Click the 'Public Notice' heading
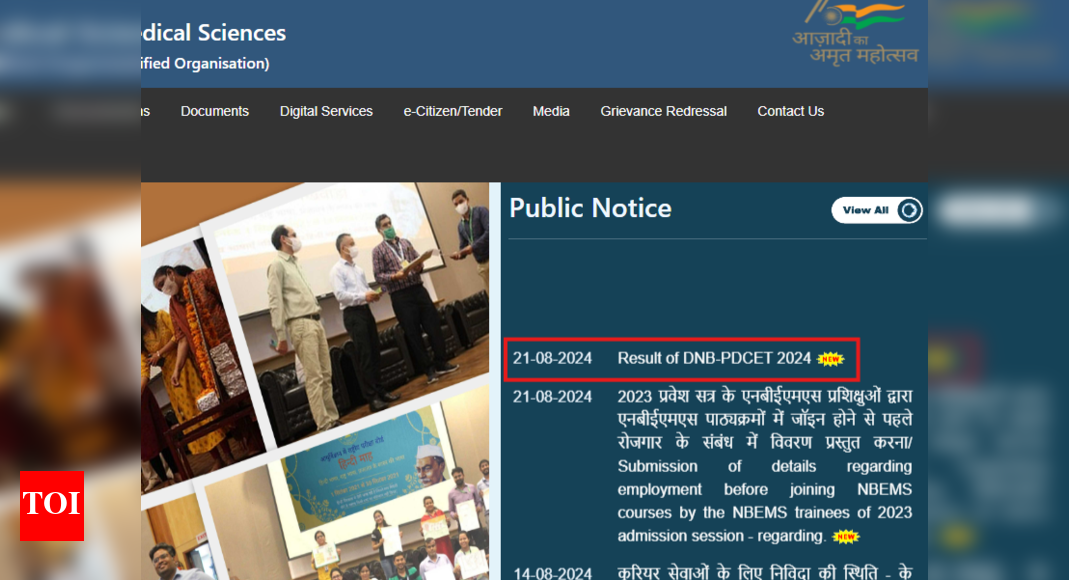The height and width of the screenshot is (580, 1069). pos(590,209)
